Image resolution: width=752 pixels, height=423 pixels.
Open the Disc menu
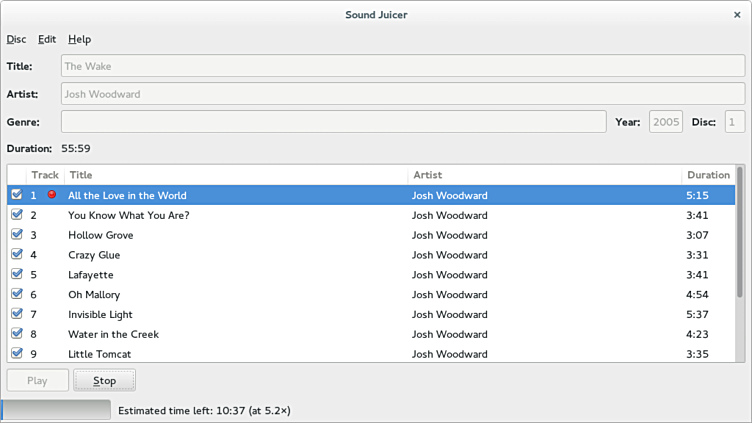tap(16, 39)
